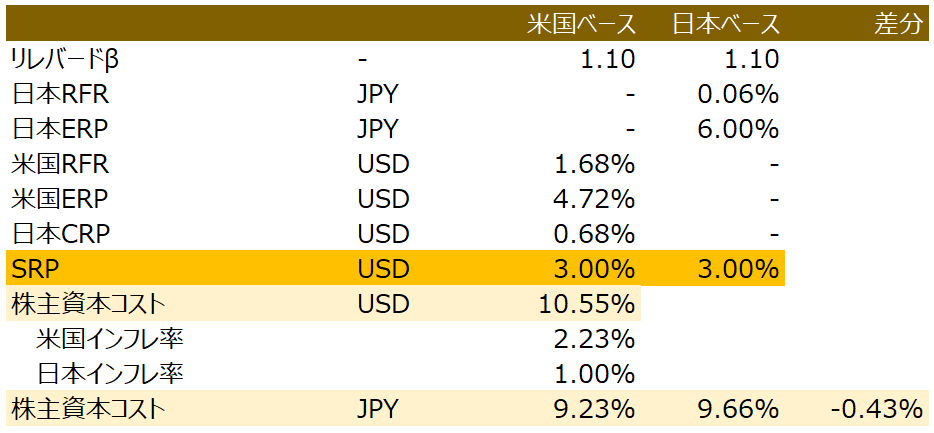Select the 米国ERP value 4.72%
934x433 pixels.
[x=594, y=199]
